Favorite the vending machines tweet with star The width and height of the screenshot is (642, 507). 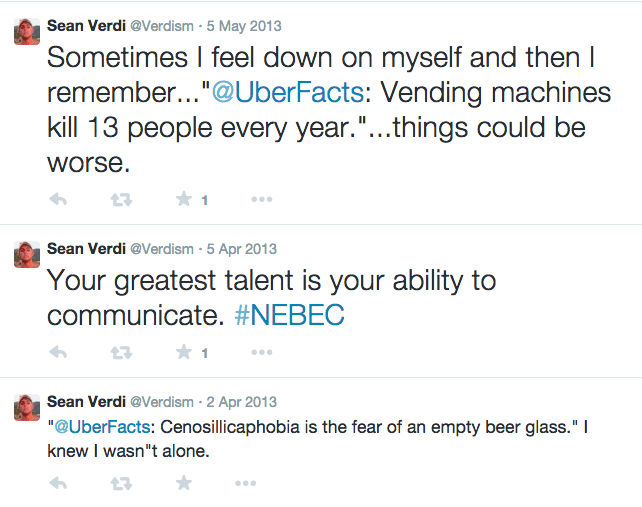tap(184, 199)
